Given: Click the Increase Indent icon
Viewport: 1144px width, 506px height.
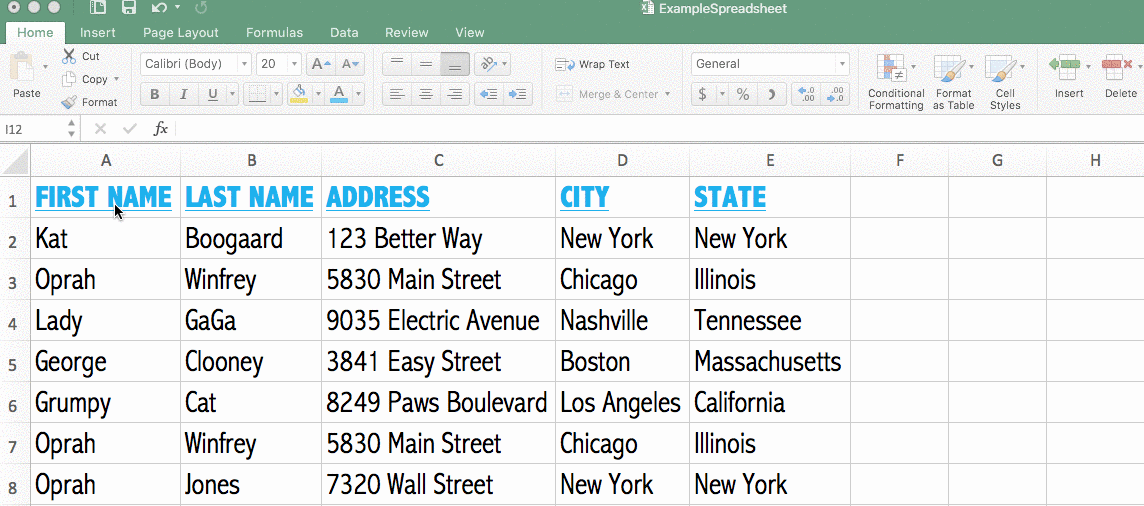Looking at the screenshot, I should pyautogui.click(x=518, y=94).
